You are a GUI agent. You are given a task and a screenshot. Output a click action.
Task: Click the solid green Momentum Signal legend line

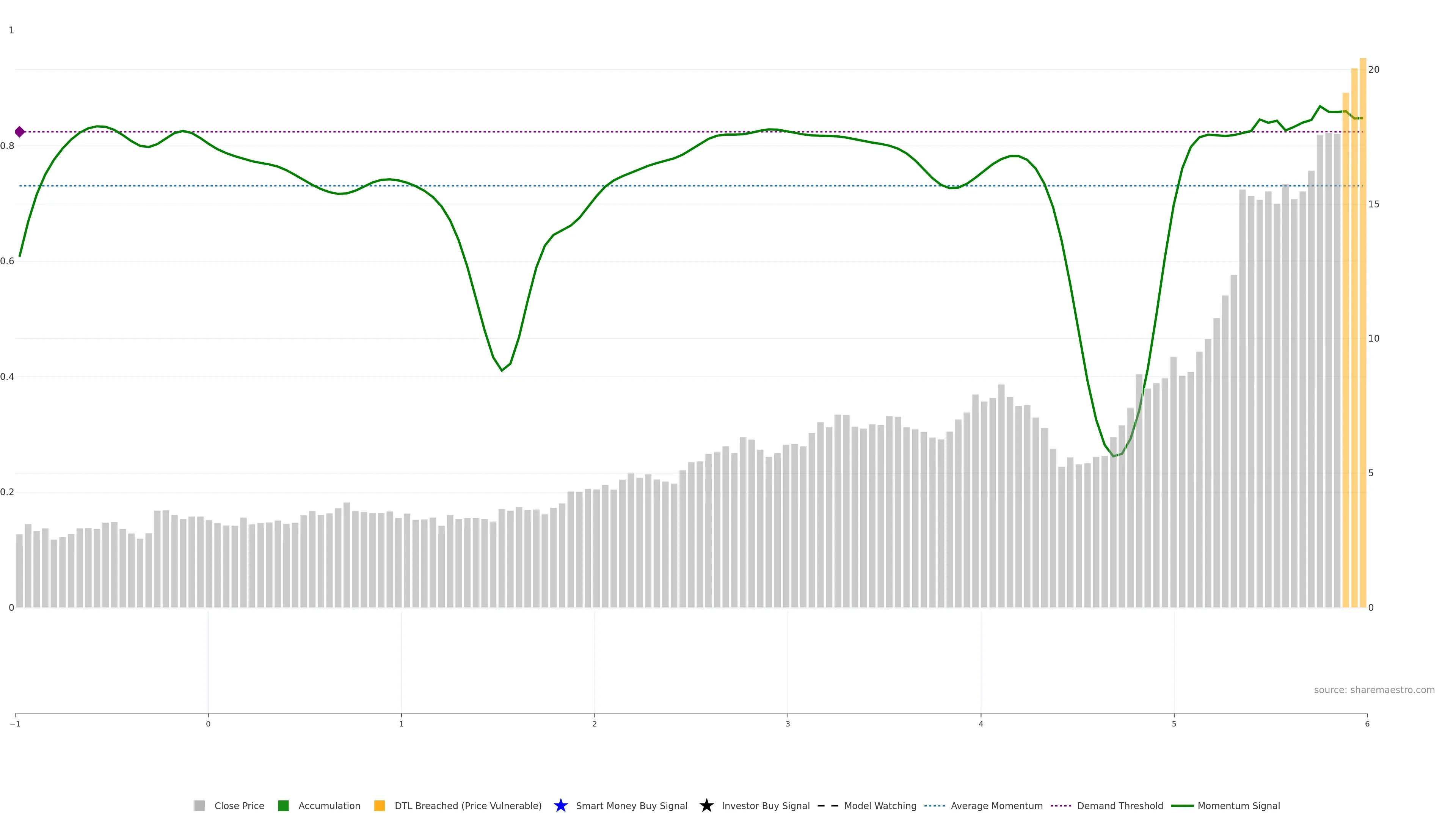tap(1183, 805)
